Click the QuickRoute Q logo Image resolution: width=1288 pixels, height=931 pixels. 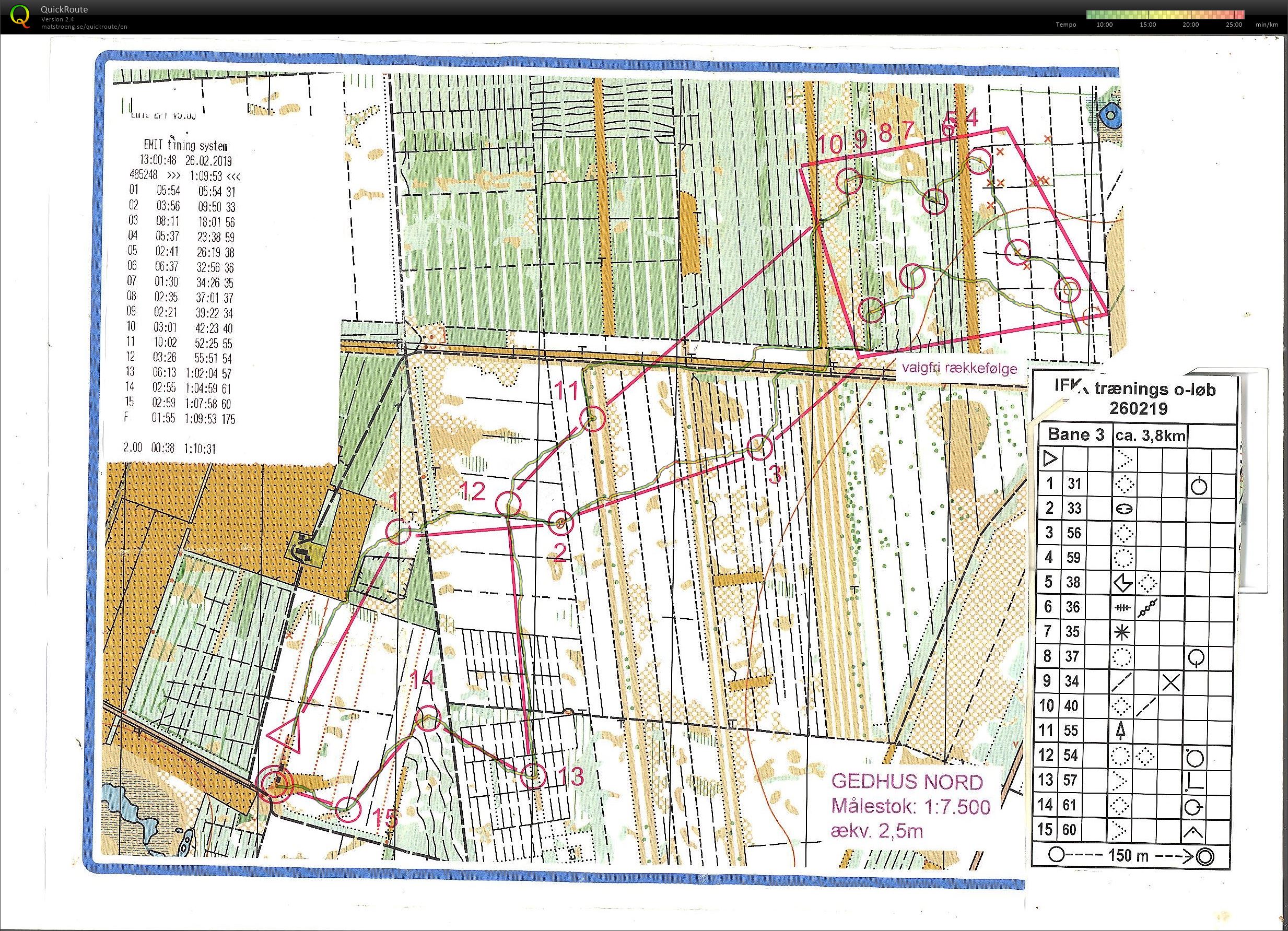point(20,16)
